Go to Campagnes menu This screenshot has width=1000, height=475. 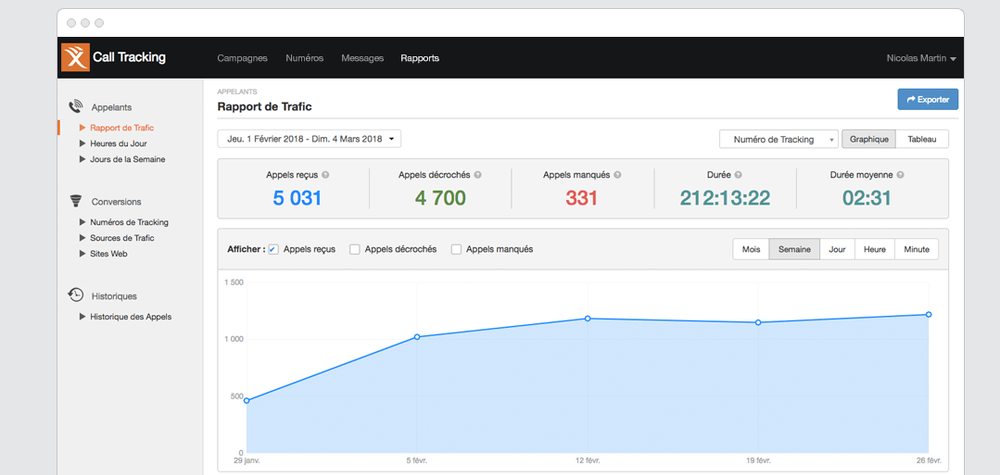(x=242, y=58)
